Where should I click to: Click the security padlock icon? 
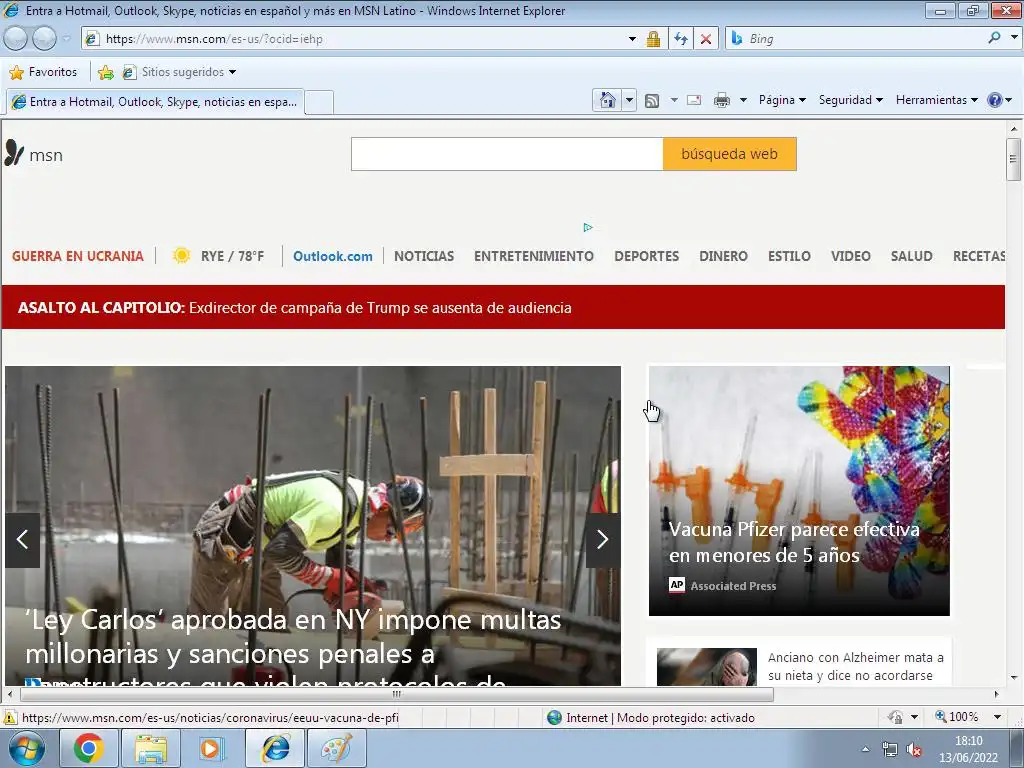(653, 39)
